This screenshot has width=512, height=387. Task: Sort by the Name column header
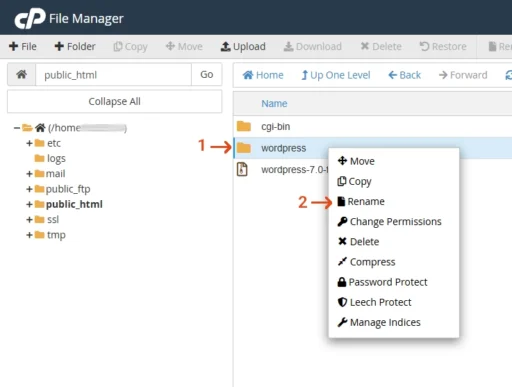click(274, 104)
